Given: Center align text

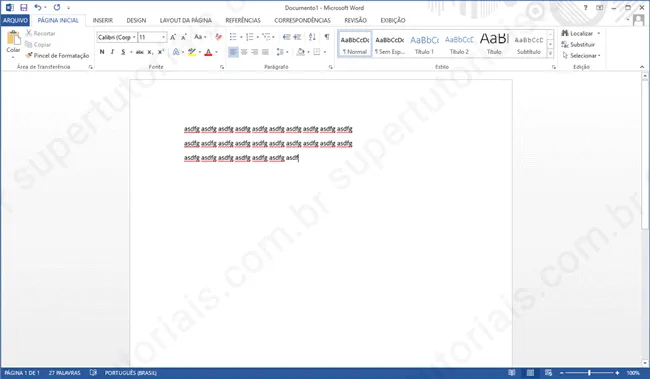Looking at the screenshot, I should coord(244,52).
